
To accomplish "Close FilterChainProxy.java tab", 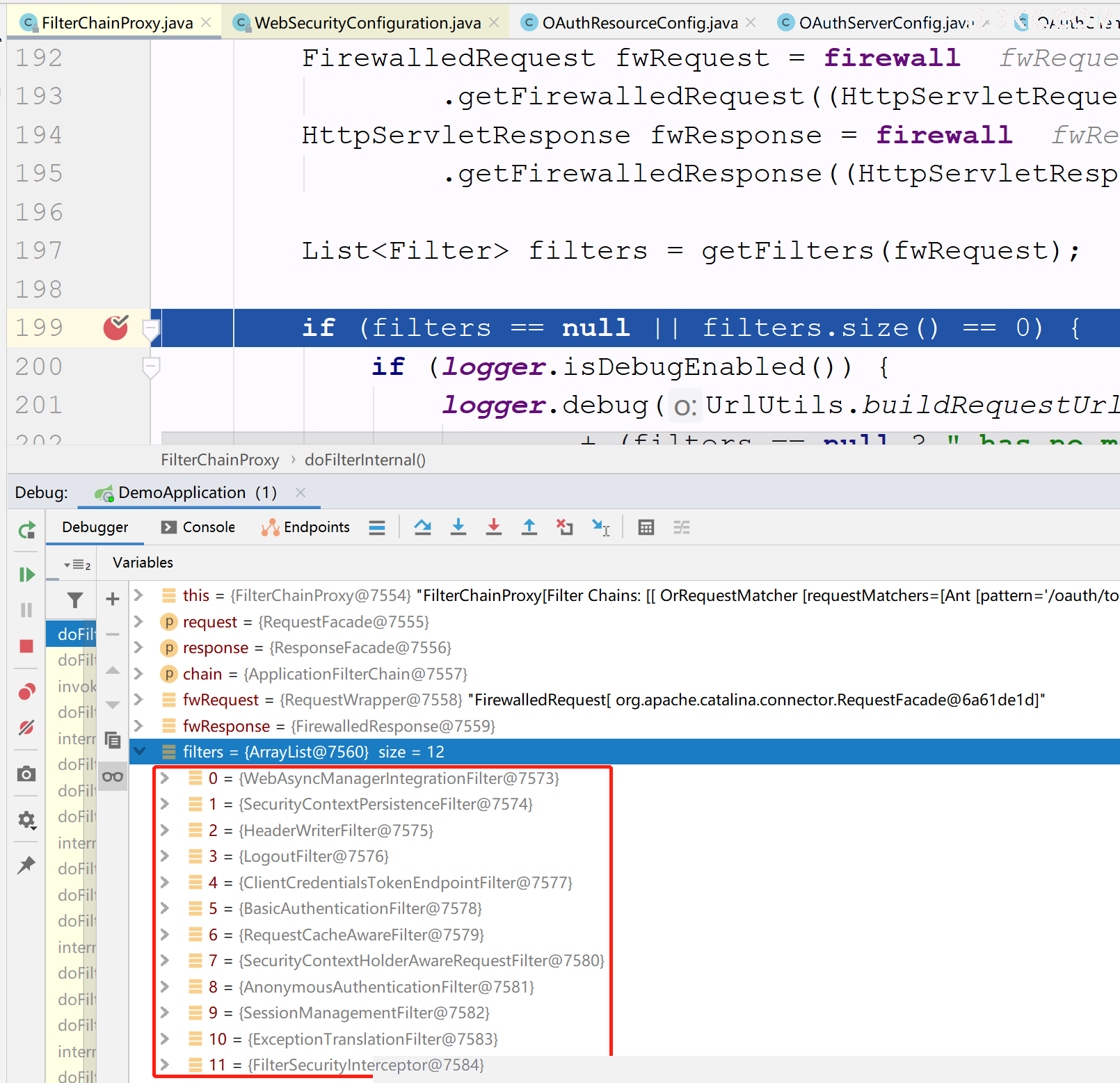I will (x=206, y=23).
